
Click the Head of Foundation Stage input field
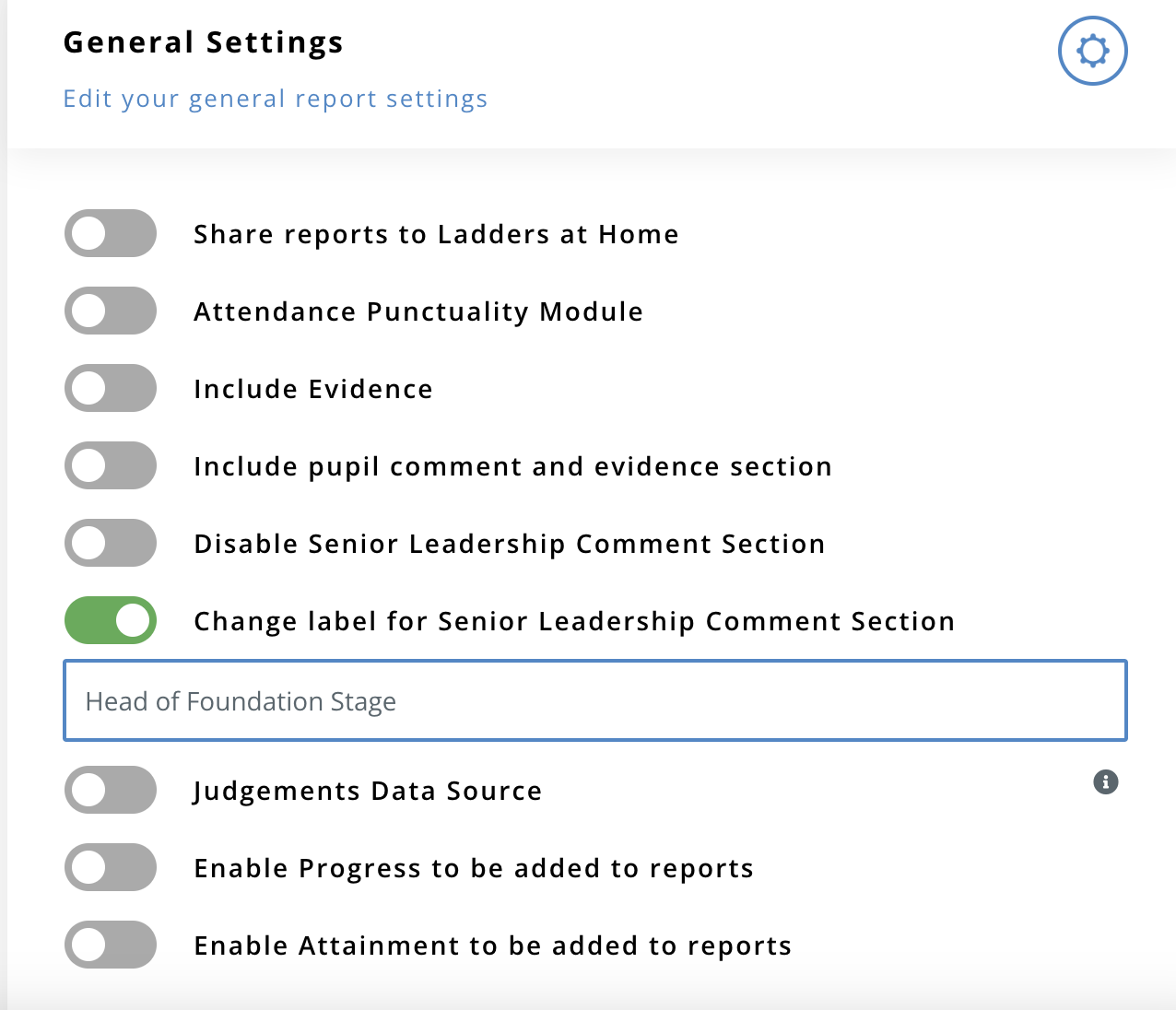click(594, 700)
